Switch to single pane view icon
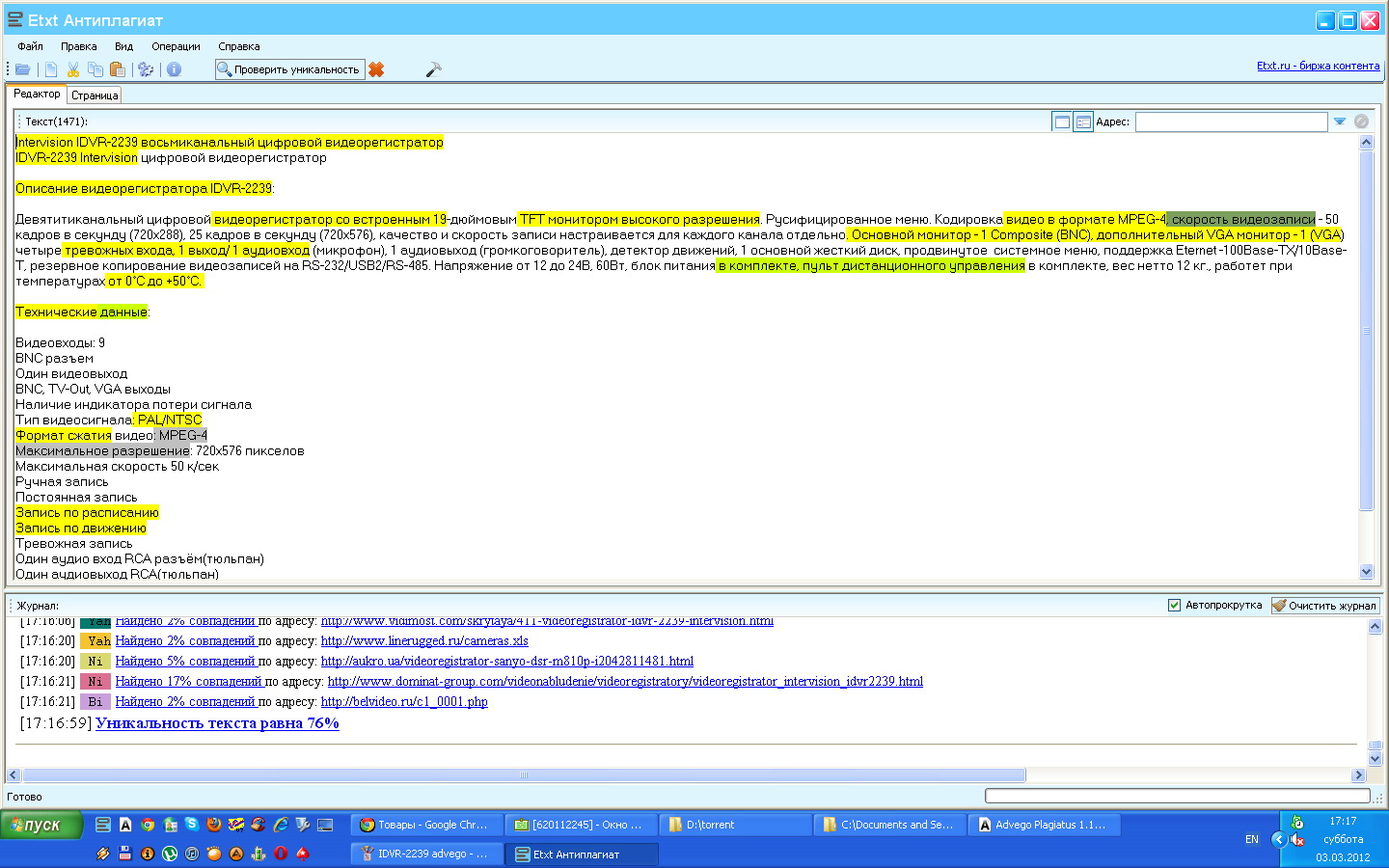The width and height of the screenshot is (1389, 868). [x=1062, y=122]
